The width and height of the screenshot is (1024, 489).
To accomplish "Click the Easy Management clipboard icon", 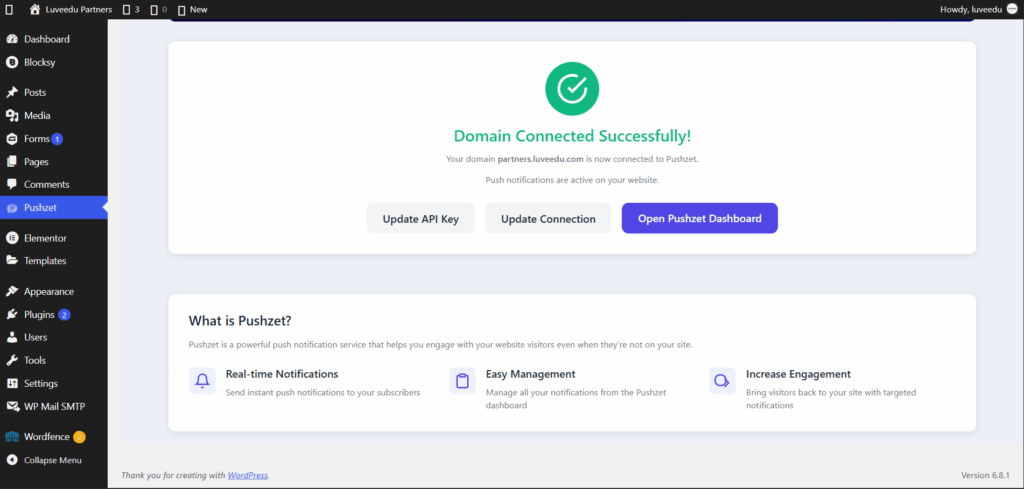I will click(x=462, y=381).
